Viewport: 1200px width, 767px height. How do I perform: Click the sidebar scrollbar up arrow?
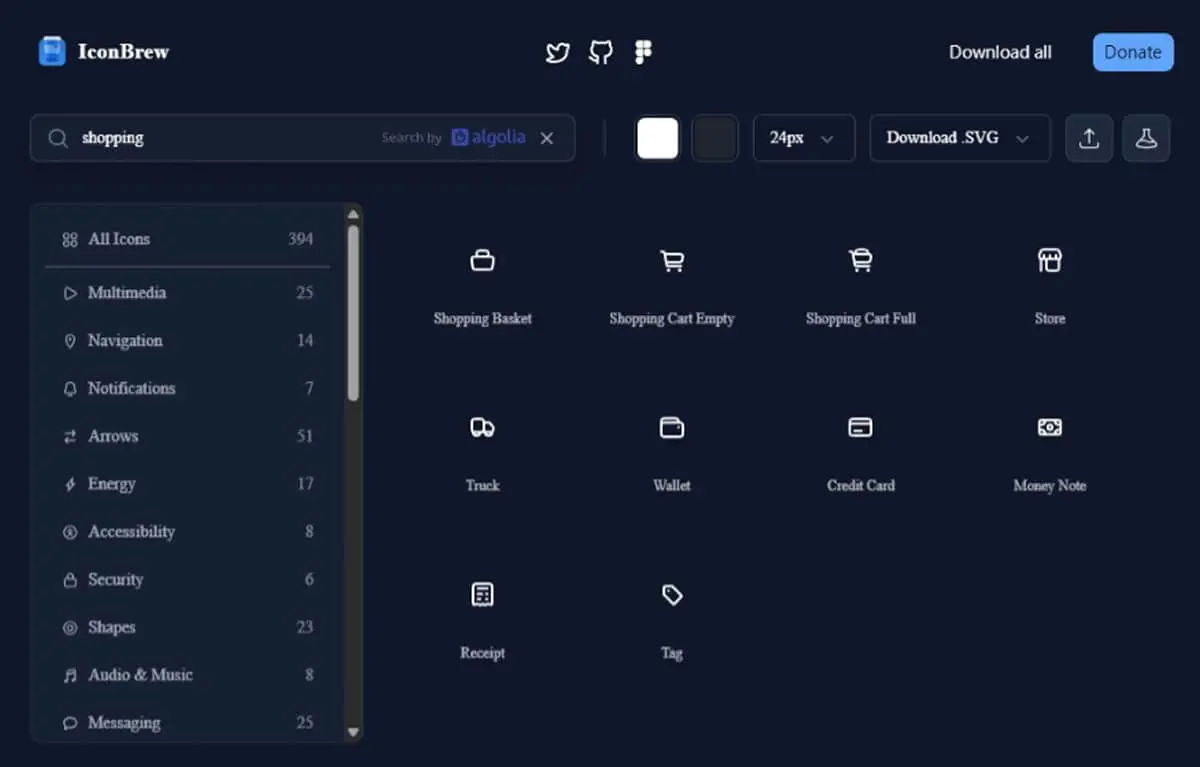click(352, 213)
